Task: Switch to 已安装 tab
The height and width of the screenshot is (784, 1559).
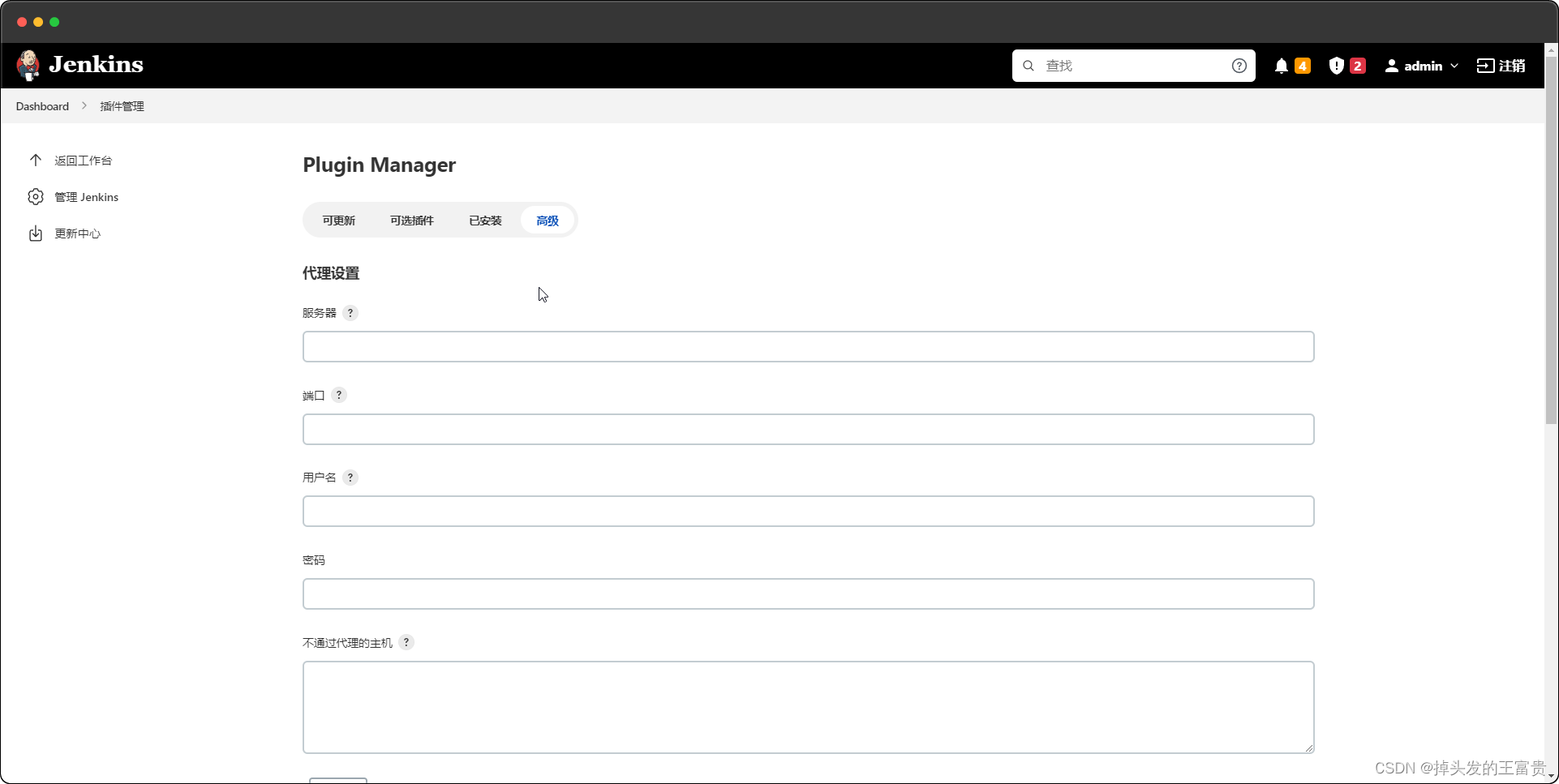Action: coord(485,221)
